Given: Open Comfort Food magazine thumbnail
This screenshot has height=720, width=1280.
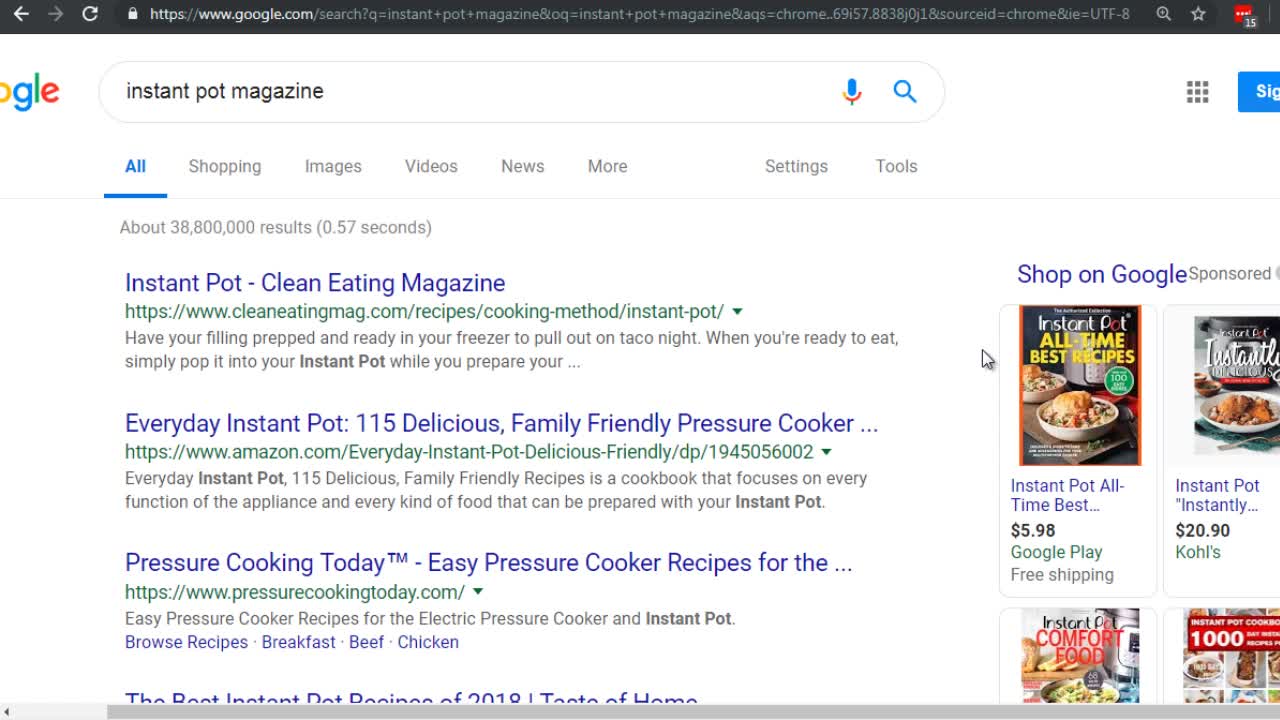Looking at the screenshot, I should pyautogui.click(x=1079, y=656).
